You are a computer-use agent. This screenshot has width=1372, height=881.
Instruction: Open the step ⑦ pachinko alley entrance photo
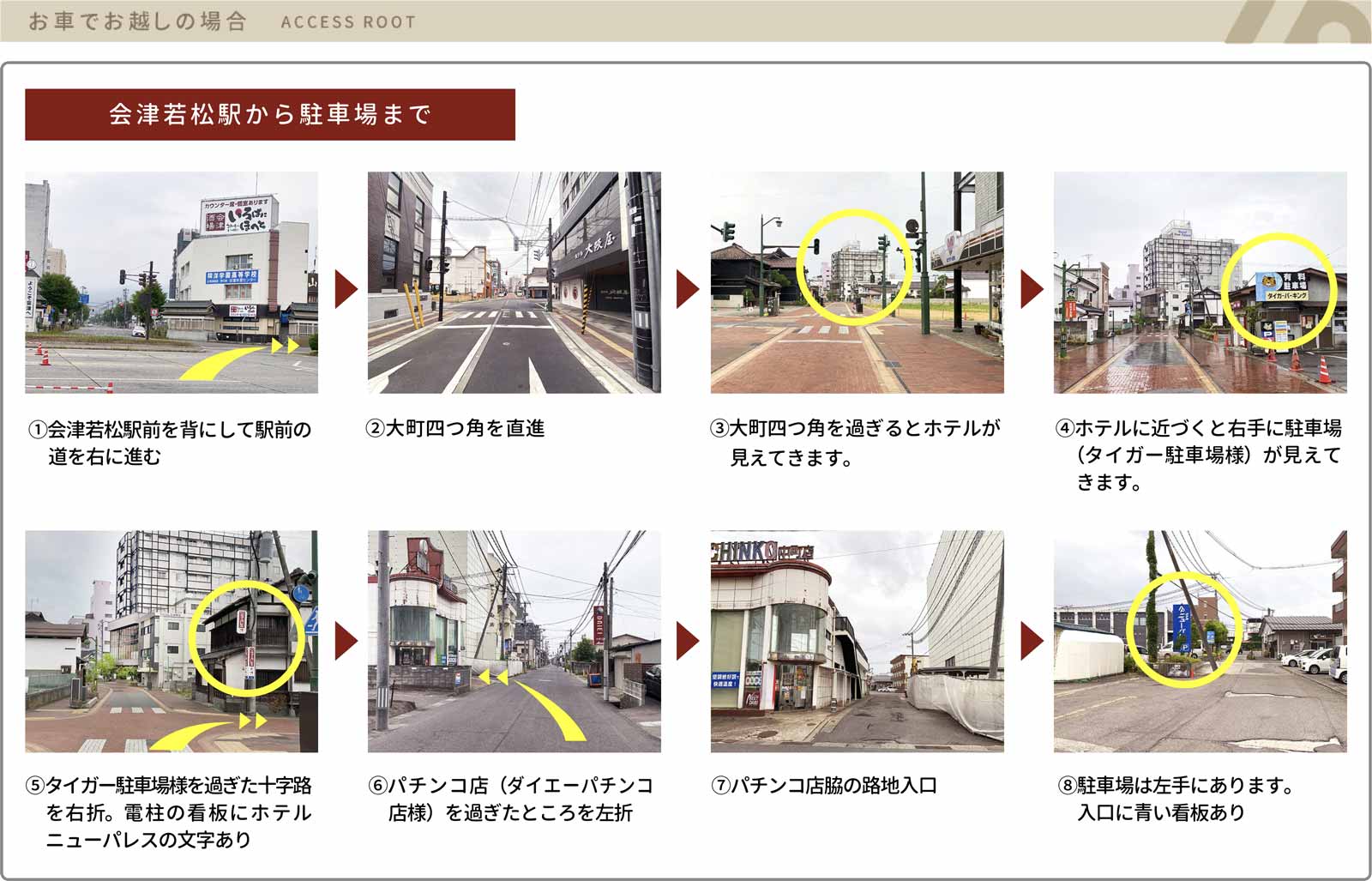coord(857,641)
